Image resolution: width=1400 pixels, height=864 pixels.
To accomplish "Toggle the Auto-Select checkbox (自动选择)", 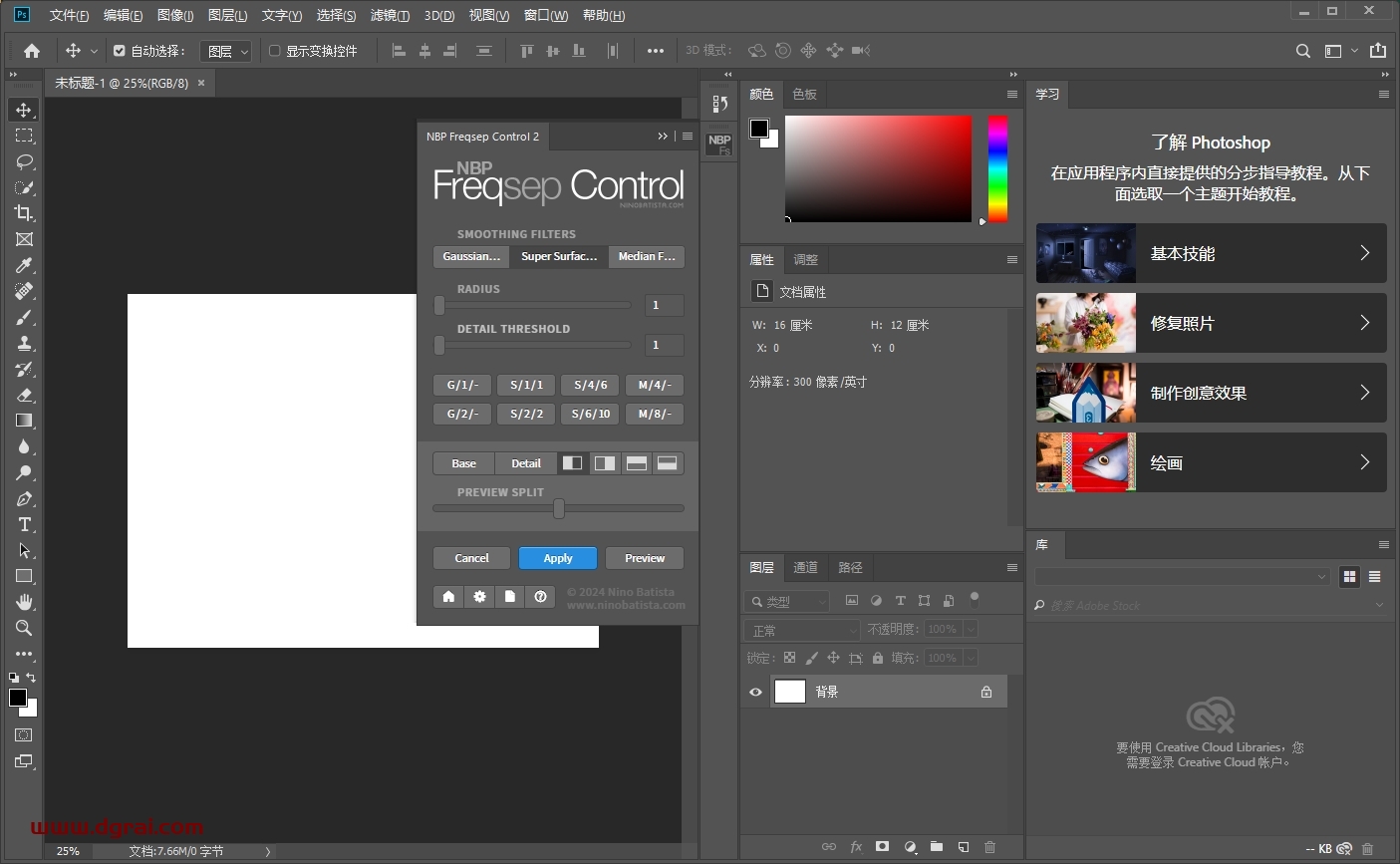I will pos(120,51).
